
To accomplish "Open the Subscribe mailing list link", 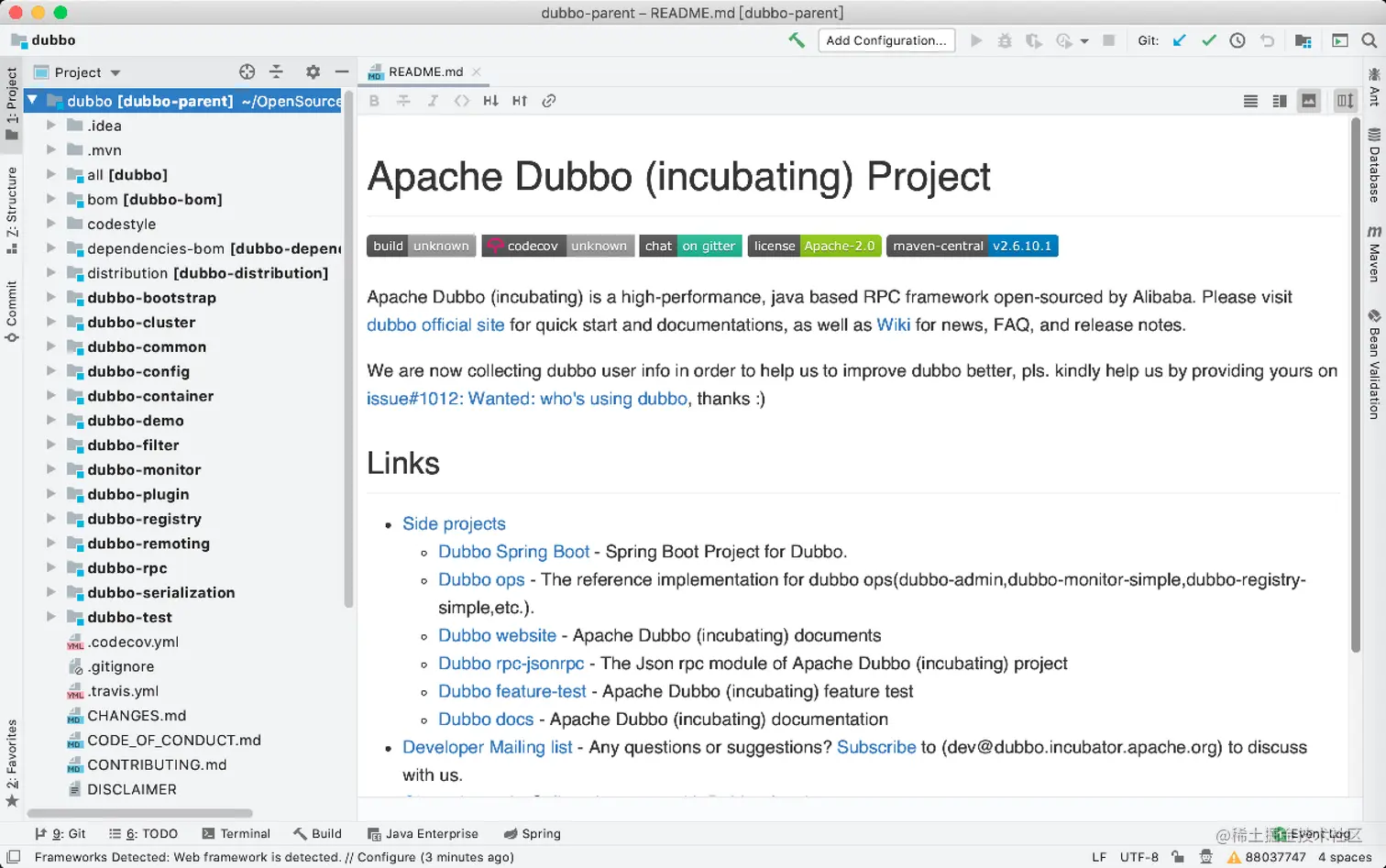I will 876,747.
